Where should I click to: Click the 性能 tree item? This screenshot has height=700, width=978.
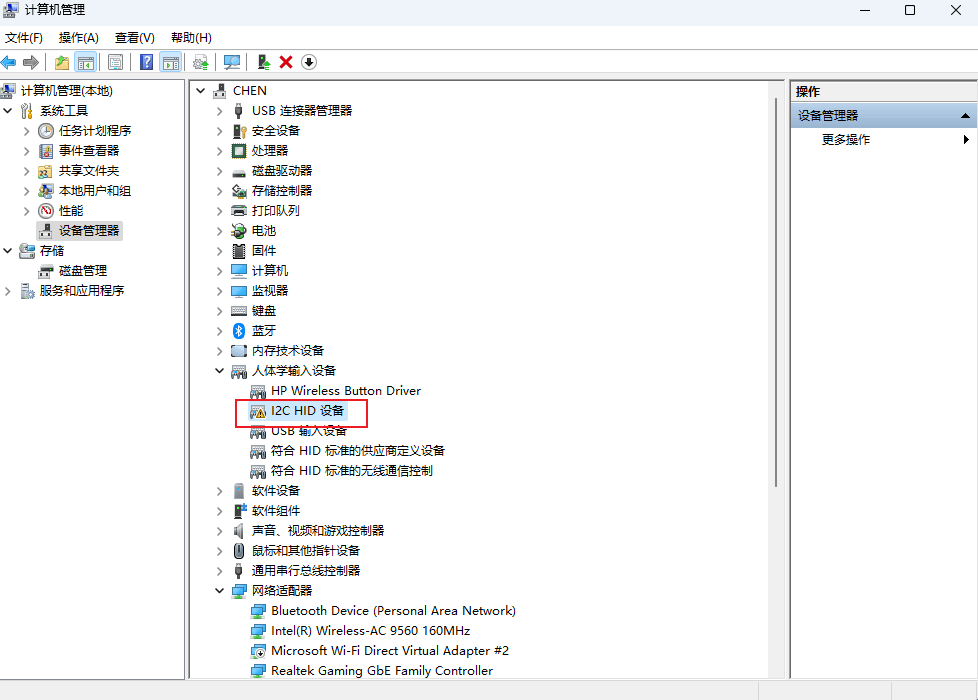[x=70, y=211]
